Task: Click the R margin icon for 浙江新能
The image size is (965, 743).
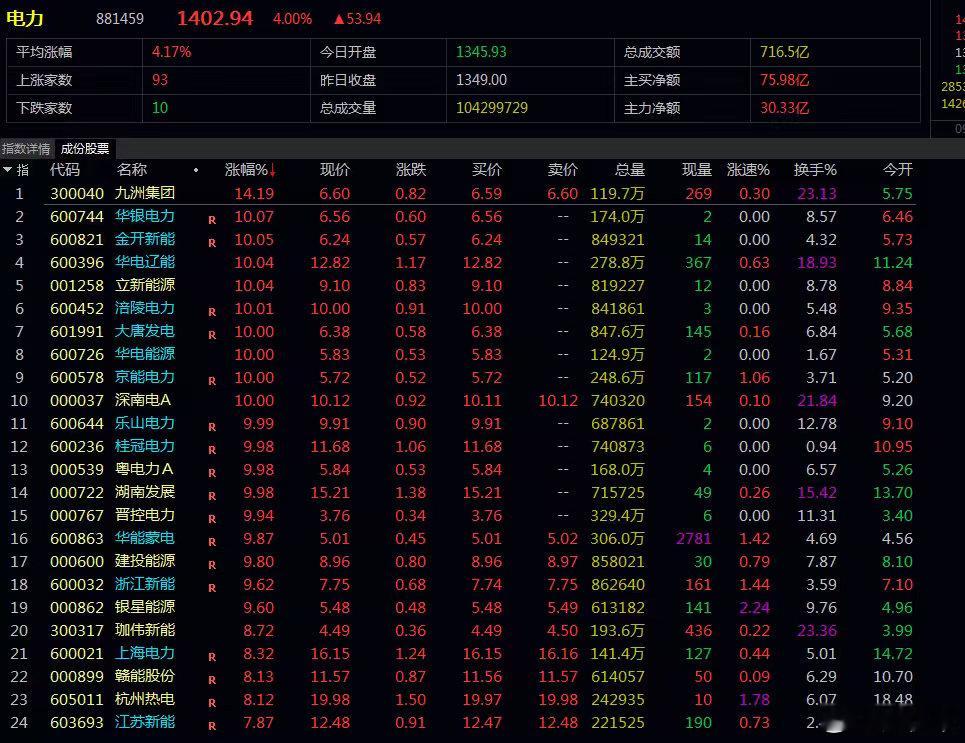Action: pos(212,587)
